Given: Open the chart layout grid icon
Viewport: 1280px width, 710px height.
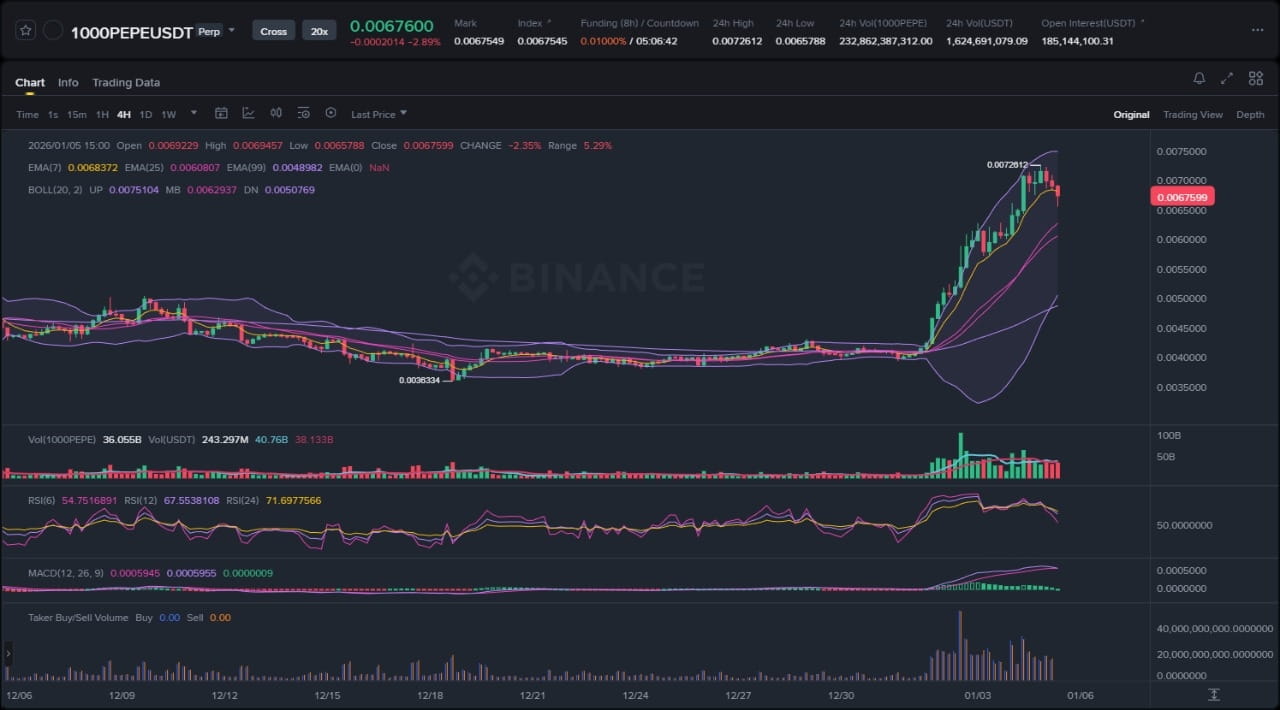Looking at the screenshot, I should [x=1255, y=78].
